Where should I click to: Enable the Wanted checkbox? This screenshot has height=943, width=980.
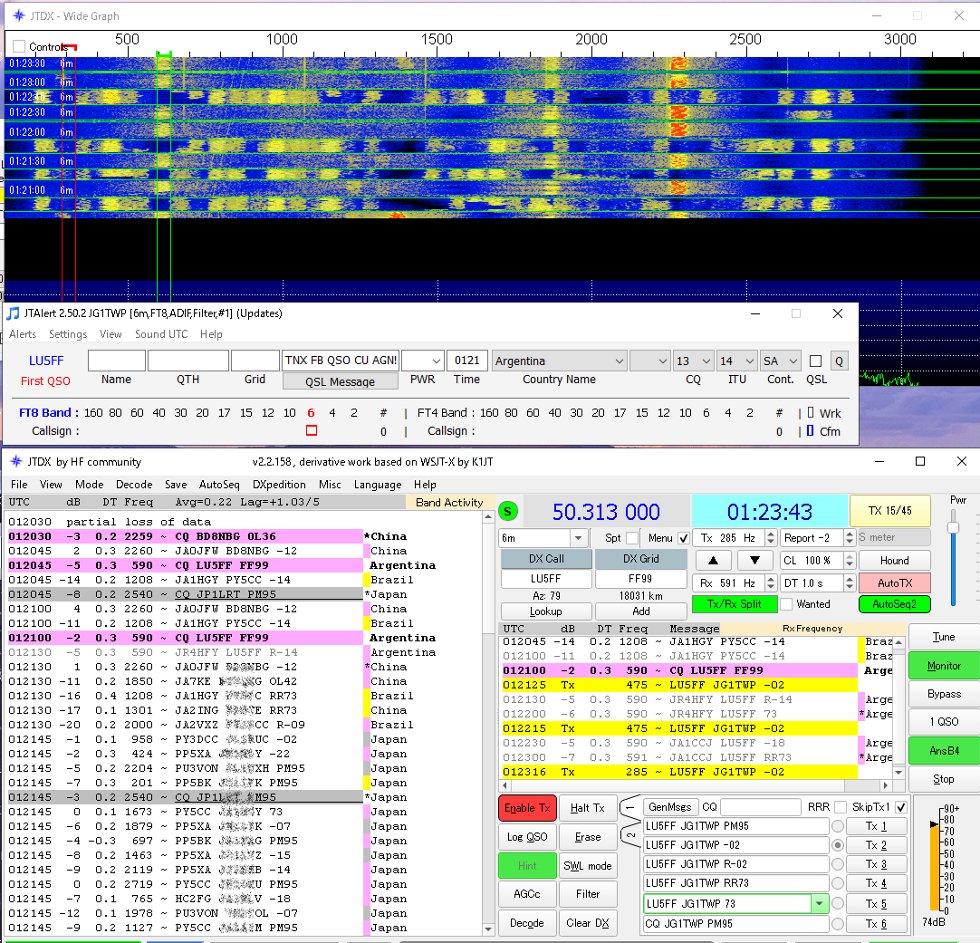tap(786, 604)
